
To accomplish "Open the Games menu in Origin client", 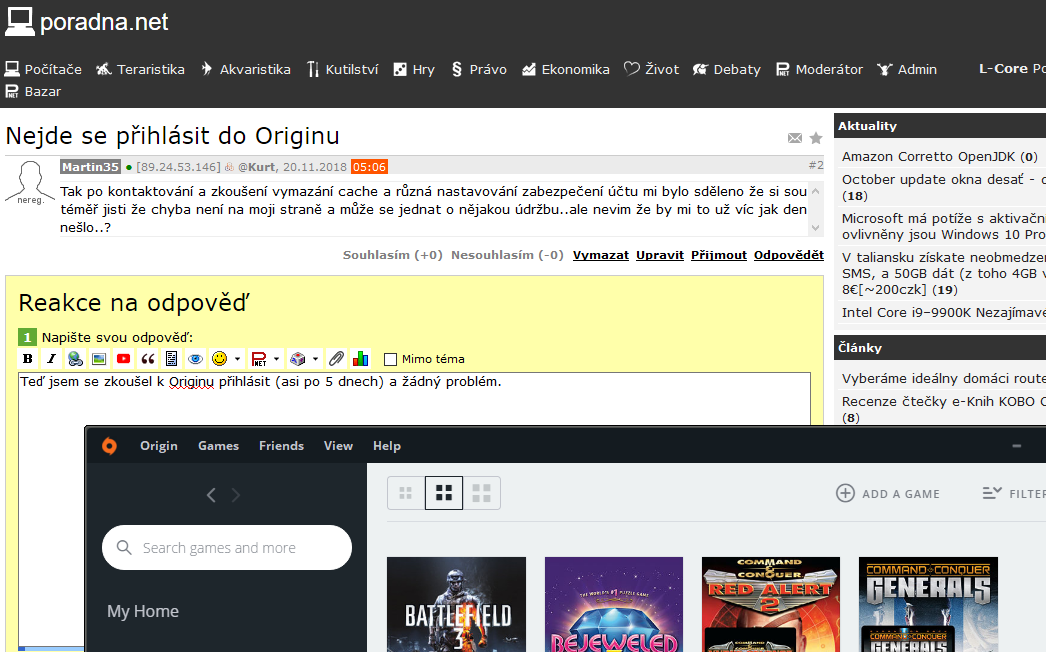I will (218, 446).
